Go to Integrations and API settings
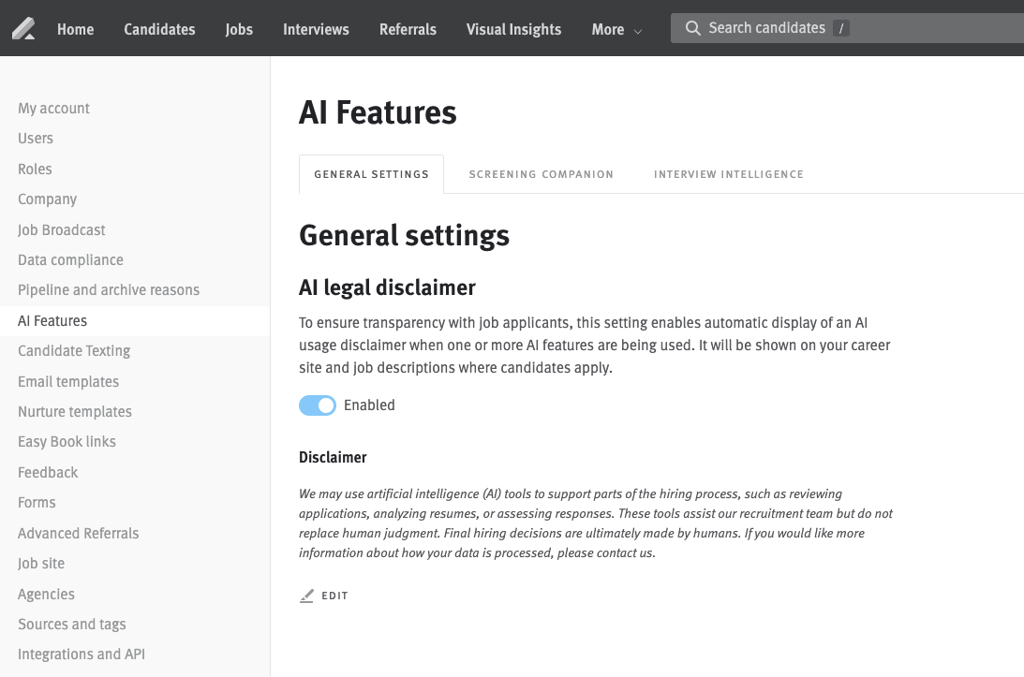 [81, 654]
